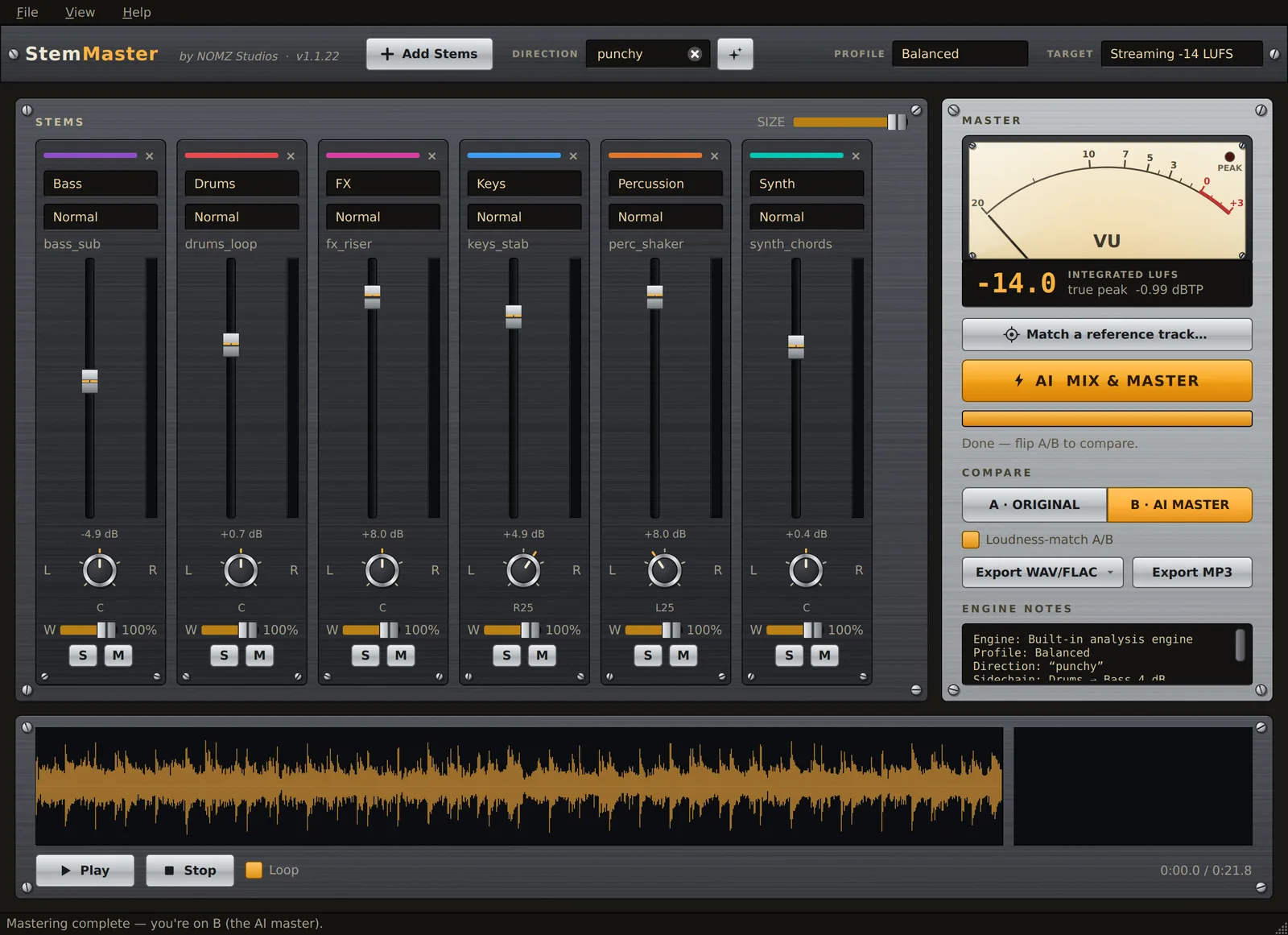This screenshot has width=1288, height=935.
Task: Play the mix
Action: pyautogui.click(x=85, y=871)
